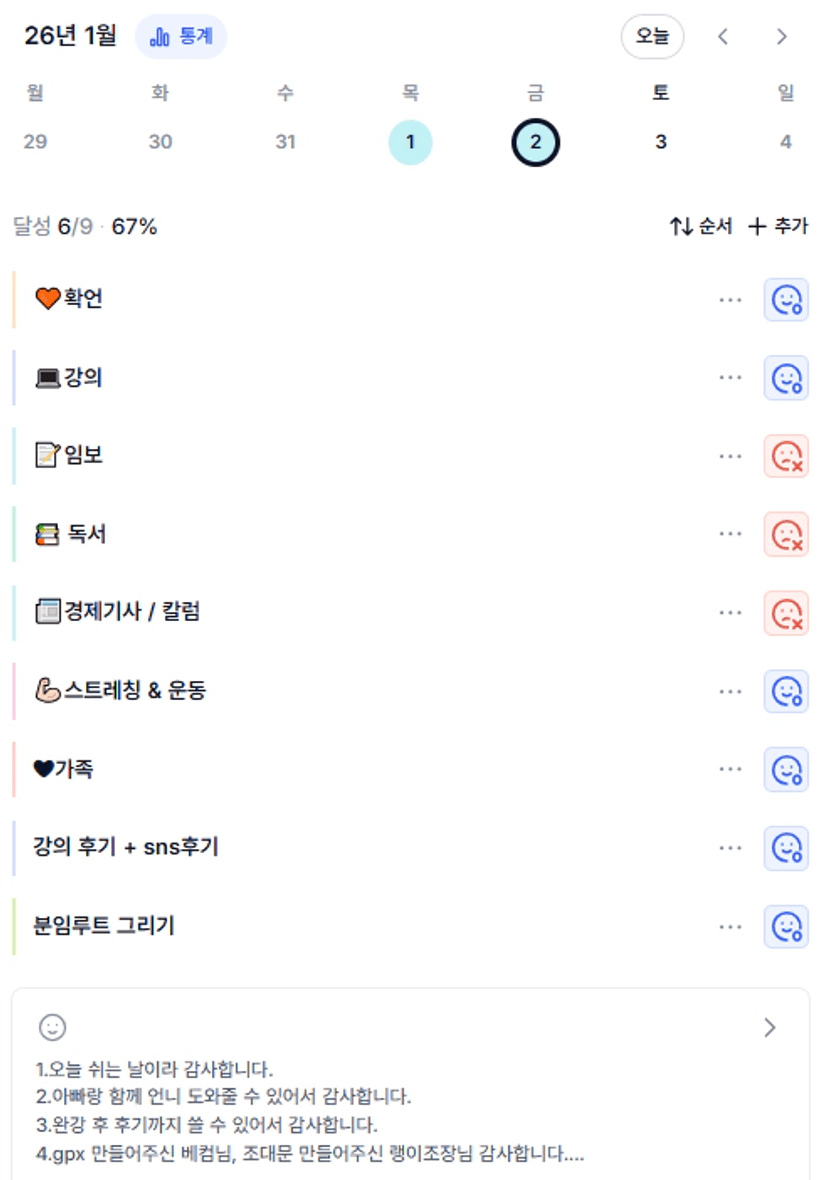Click the smiley mood icon in journal card
The image size is (827, 1180).
[52, 1026]
